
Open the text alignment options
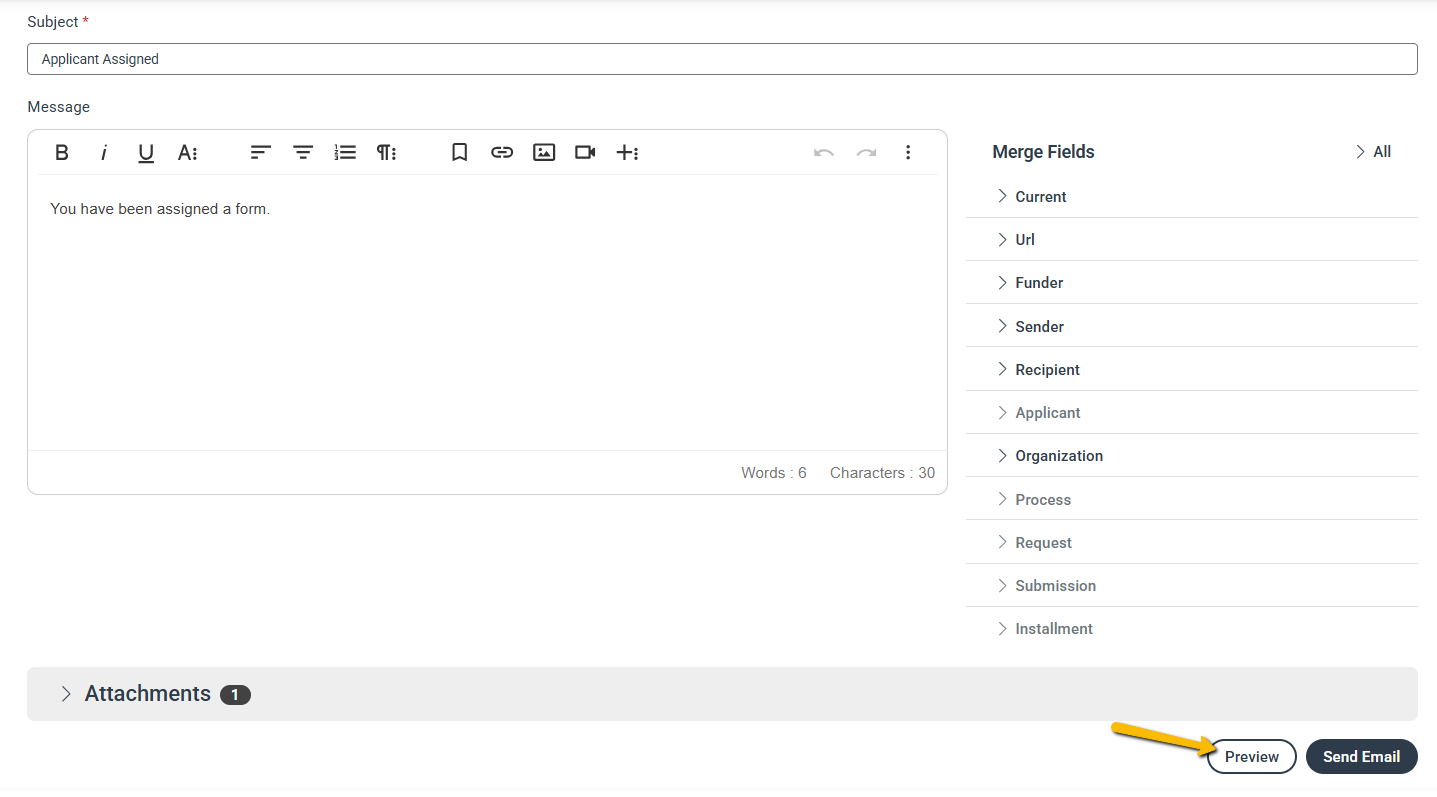[261, 152]
